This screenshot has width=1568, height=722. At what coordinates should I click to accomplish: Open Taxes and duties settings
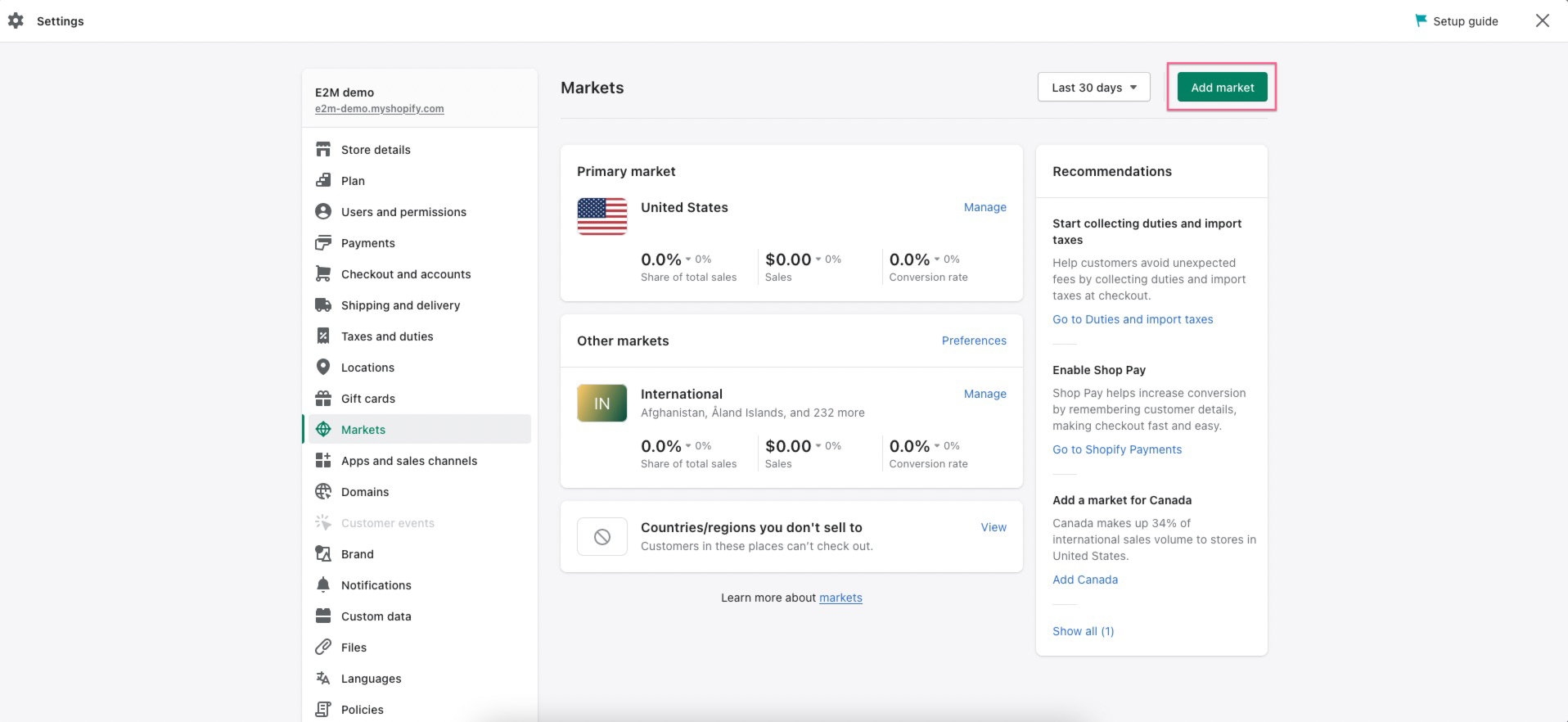(387, 336)
